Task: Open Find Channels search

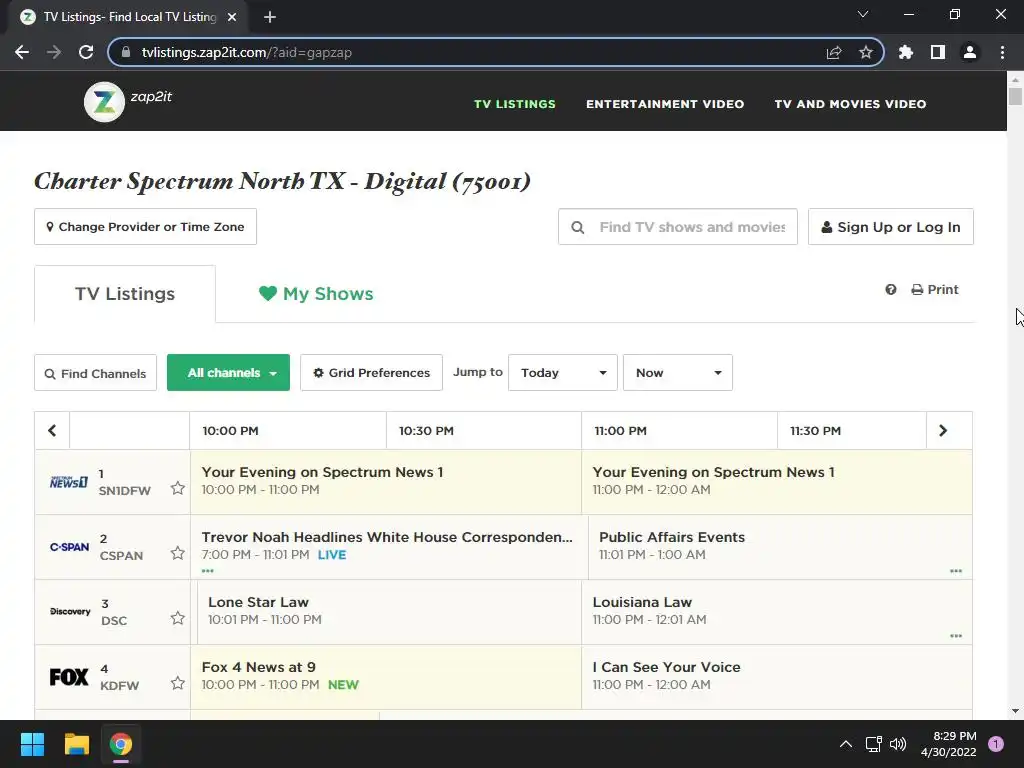Action: coord(95,373)
